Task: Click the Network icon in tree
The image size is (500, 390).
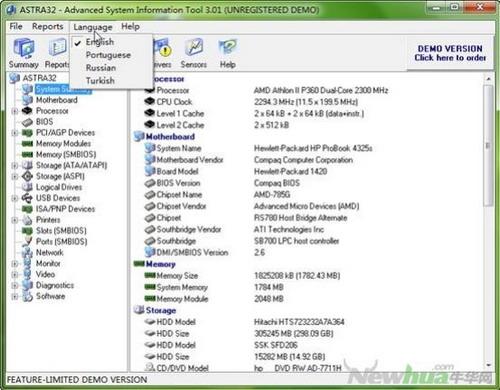Action: tap(27, 253)
